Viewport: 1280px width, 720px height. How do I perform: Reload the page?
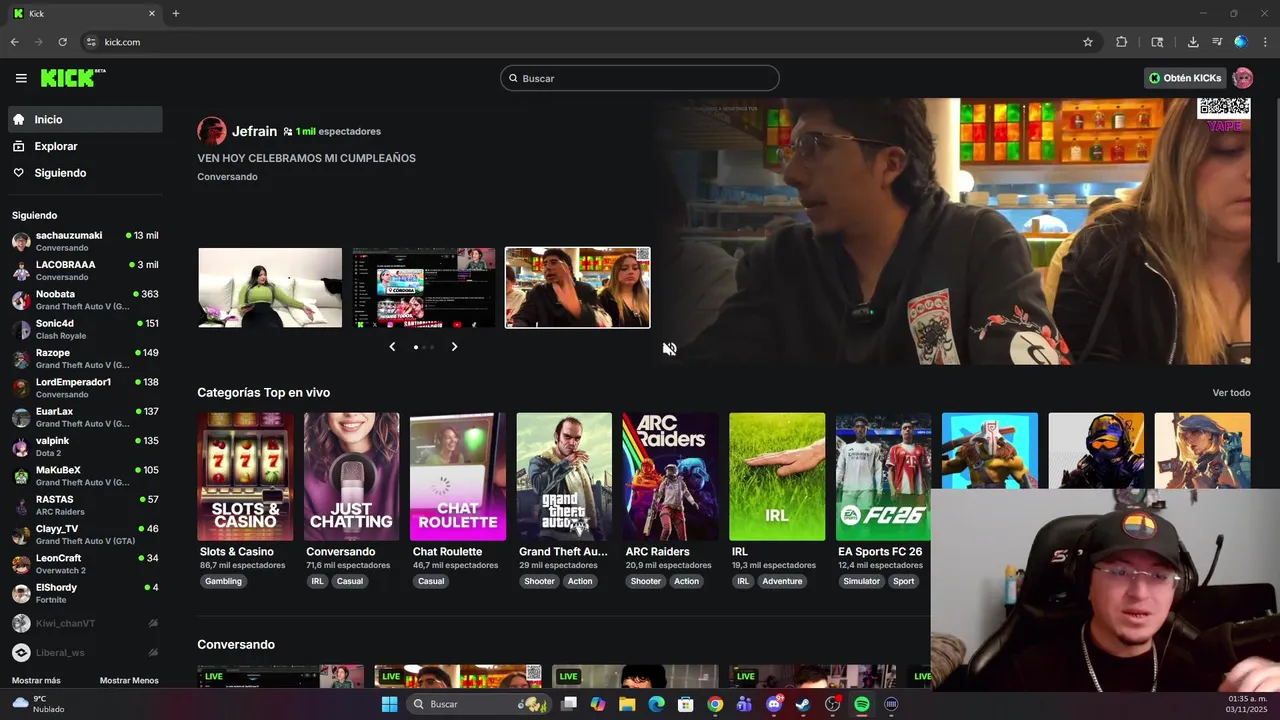62,42
